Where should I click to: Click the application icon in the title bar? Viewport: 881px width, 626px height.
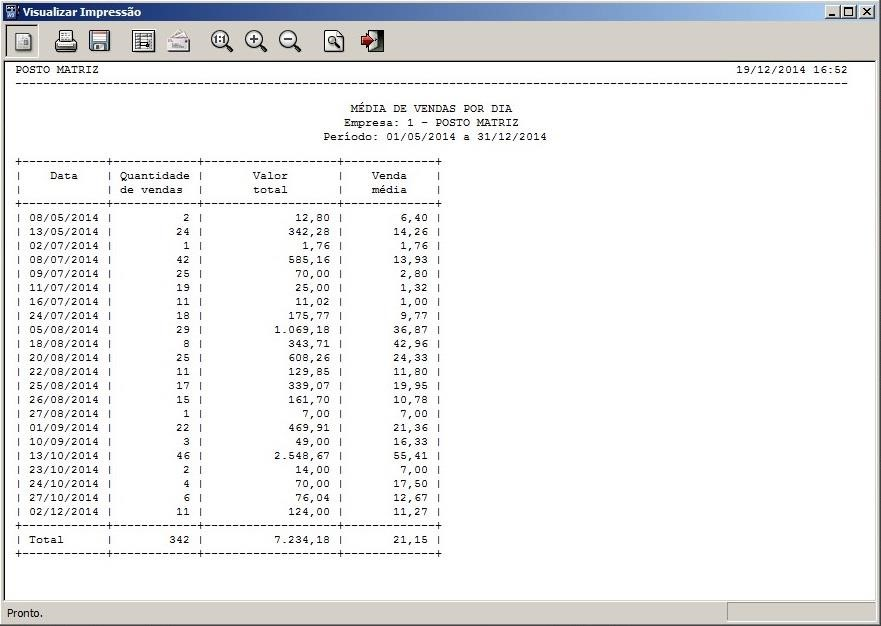11,11
